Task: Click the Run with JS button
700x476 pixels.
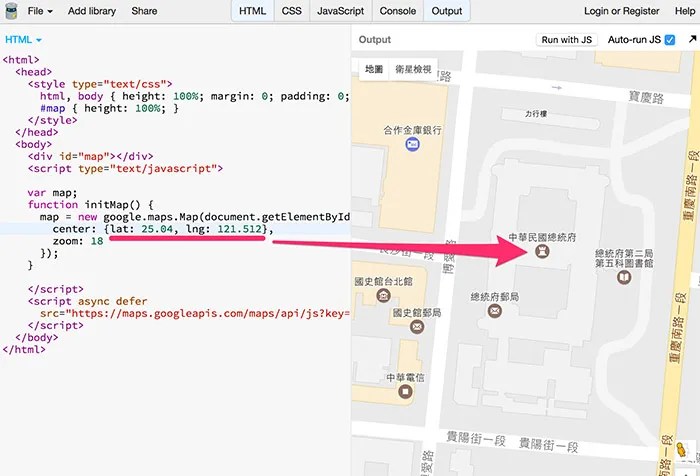Action: click(567, 40)
